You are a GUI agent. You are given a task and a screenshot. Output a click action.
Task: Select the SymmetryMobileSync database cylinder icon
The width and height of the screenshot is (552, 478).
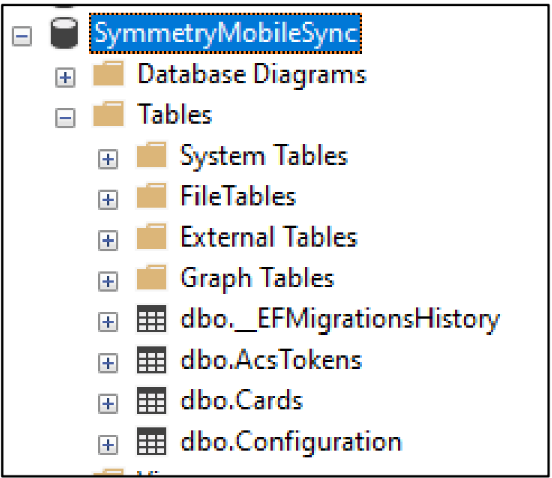(64, 33)
